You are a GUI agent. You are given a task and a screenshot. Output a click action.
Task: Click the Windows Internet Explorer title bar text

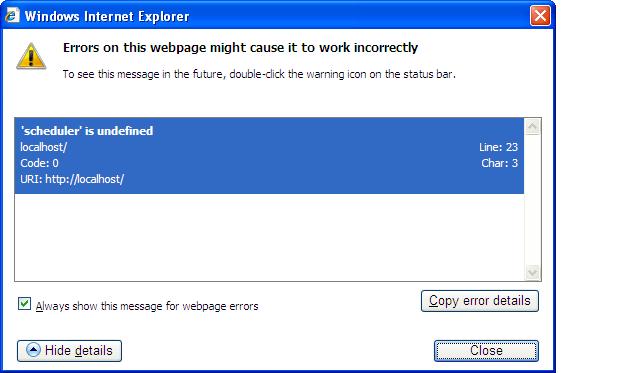[107, 16]
